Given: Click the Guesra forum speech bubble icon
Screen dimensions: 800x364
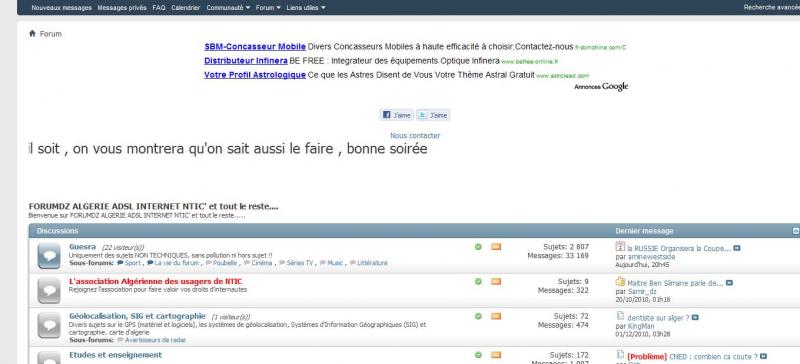Looking at the screenshot, I should (x=49, y=256).
